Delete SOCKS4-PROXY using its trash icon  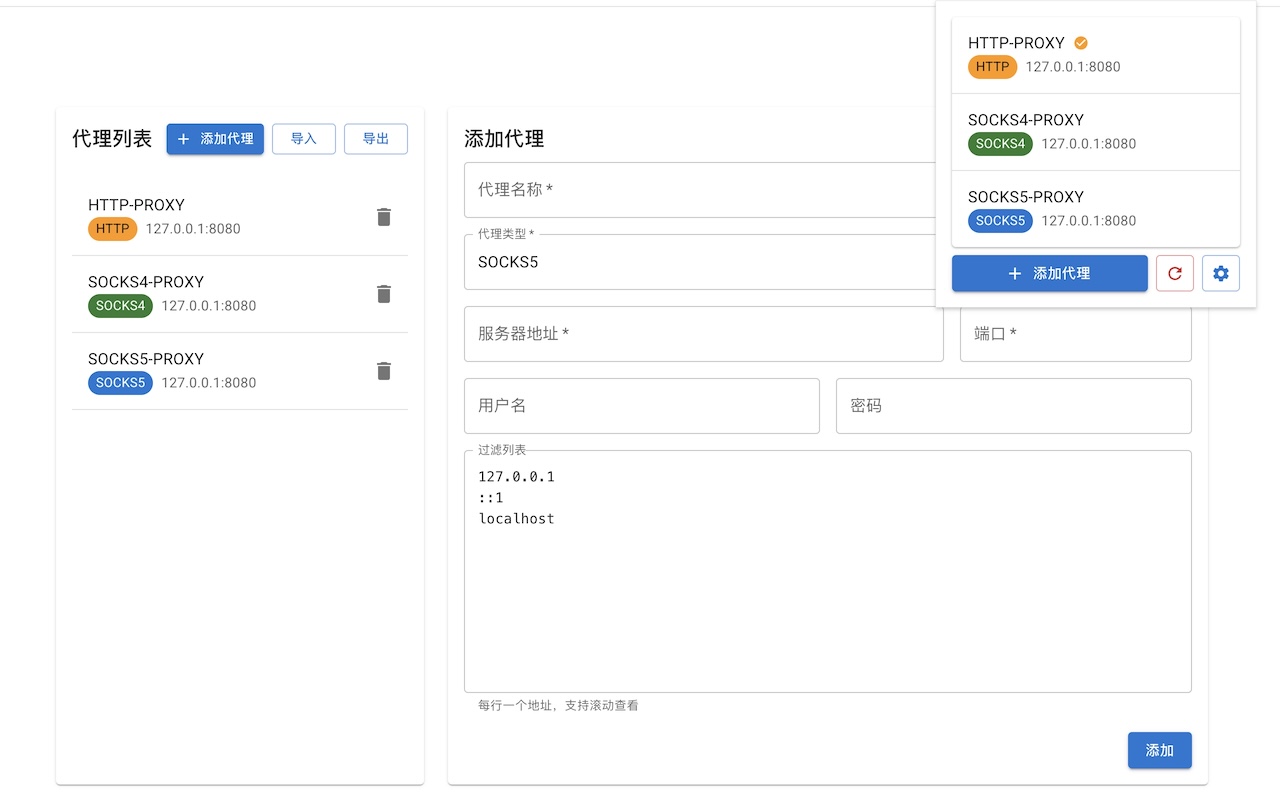point(383,294)
